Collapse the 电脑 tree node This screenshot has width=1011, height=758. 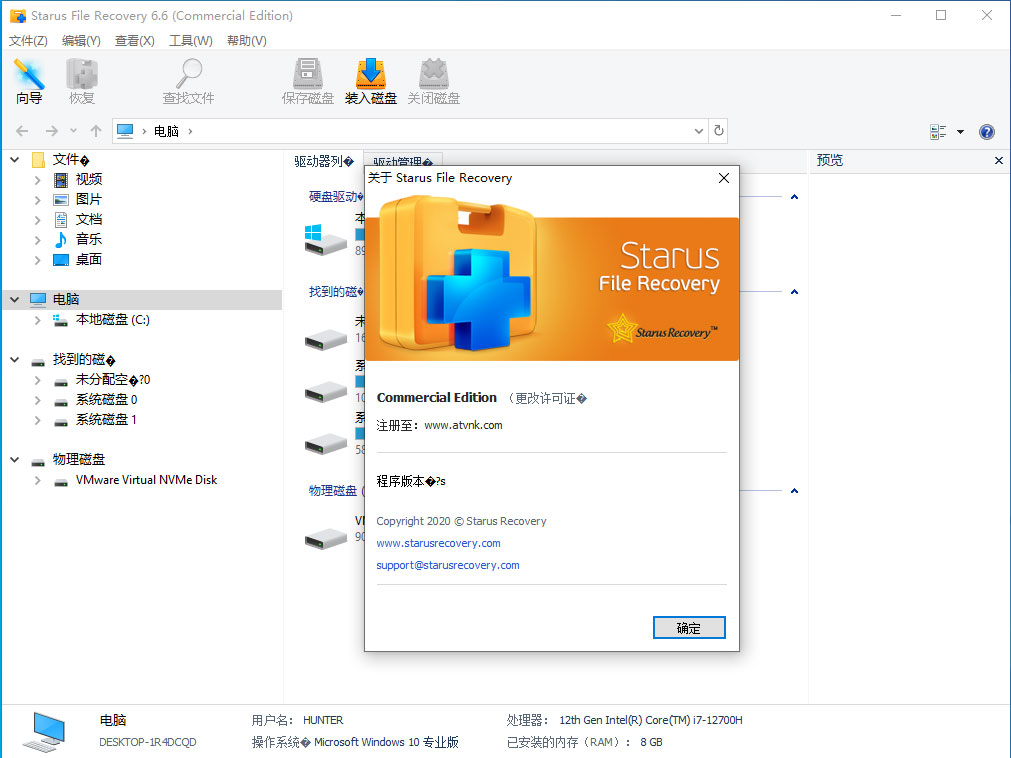(15, 300)
